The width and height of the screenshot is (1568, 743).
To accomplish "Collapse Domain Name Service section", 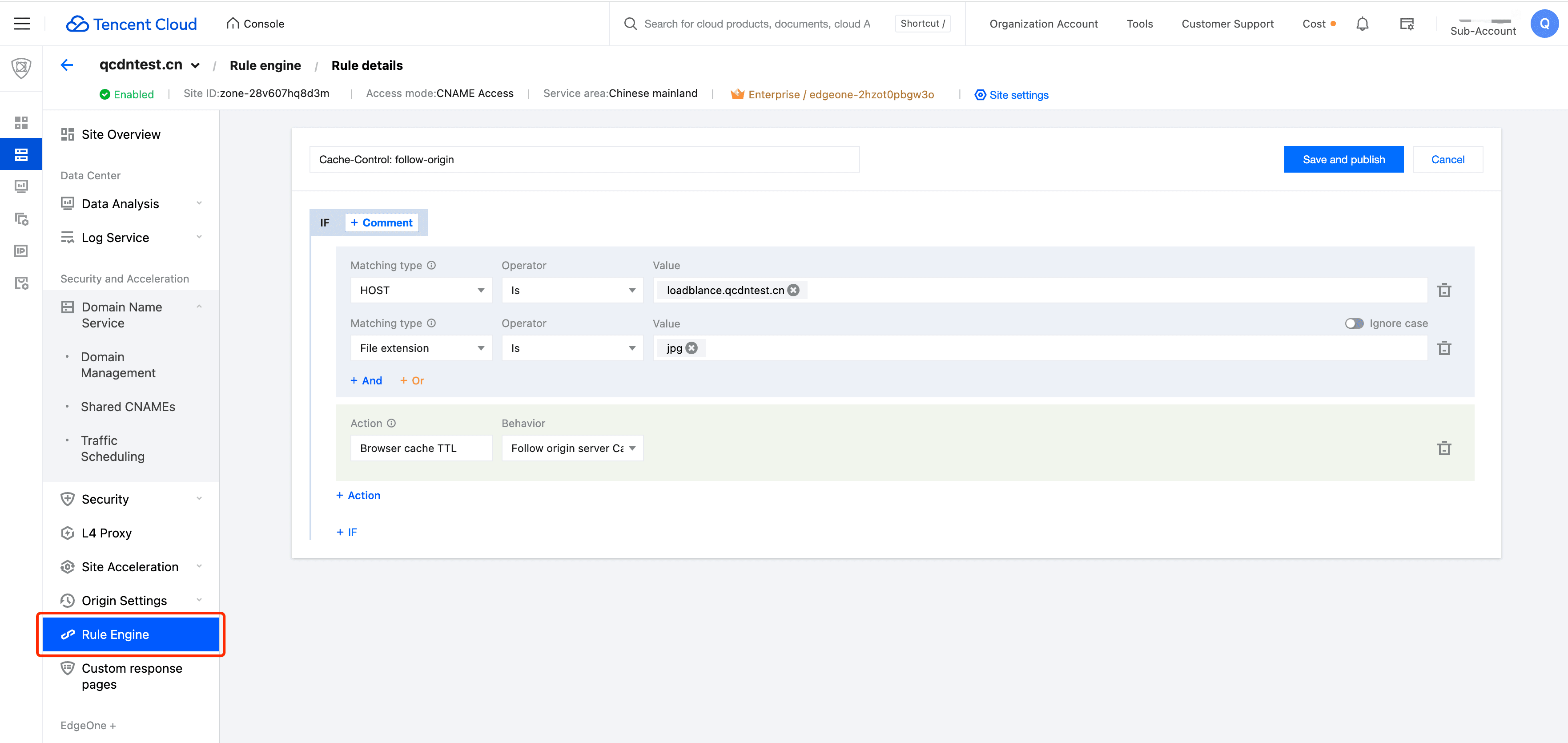I will tap(131, 315).
